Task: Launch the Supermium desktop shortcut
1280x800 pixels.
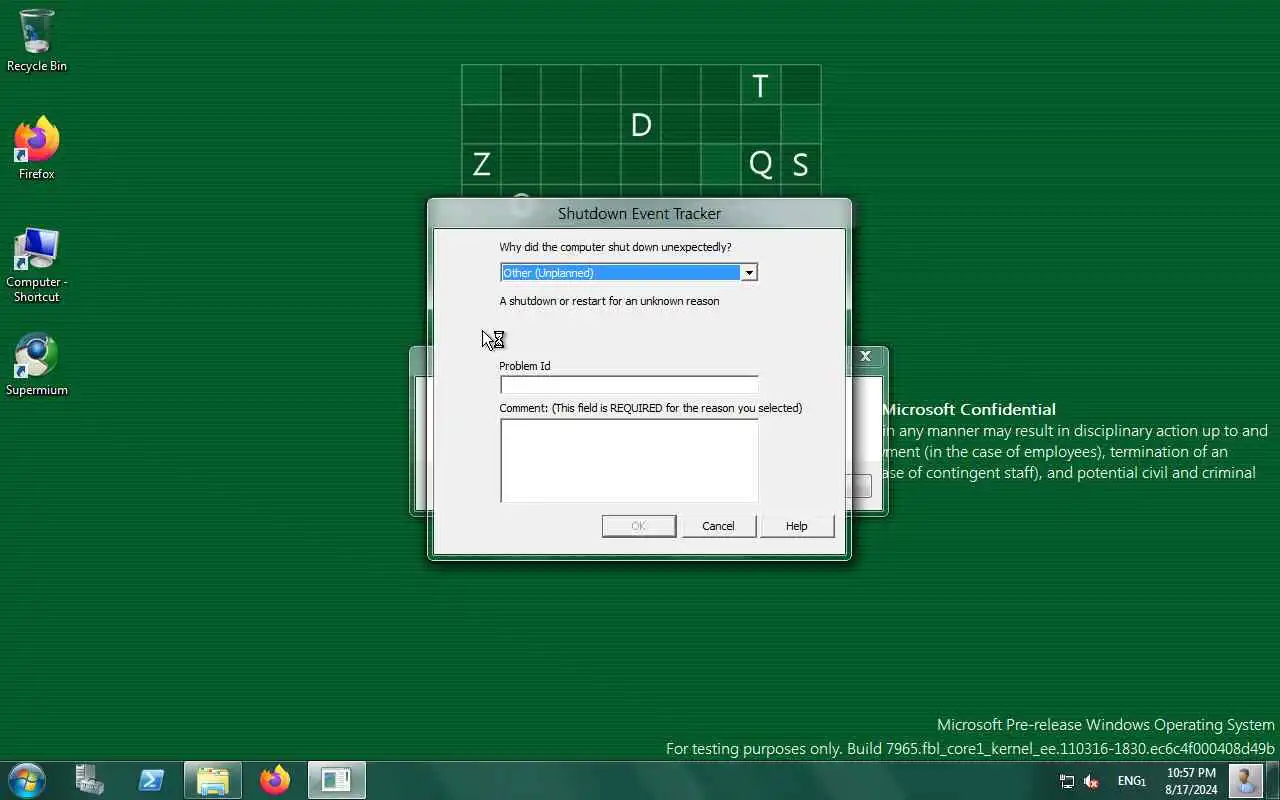Action: click(37, 365)
